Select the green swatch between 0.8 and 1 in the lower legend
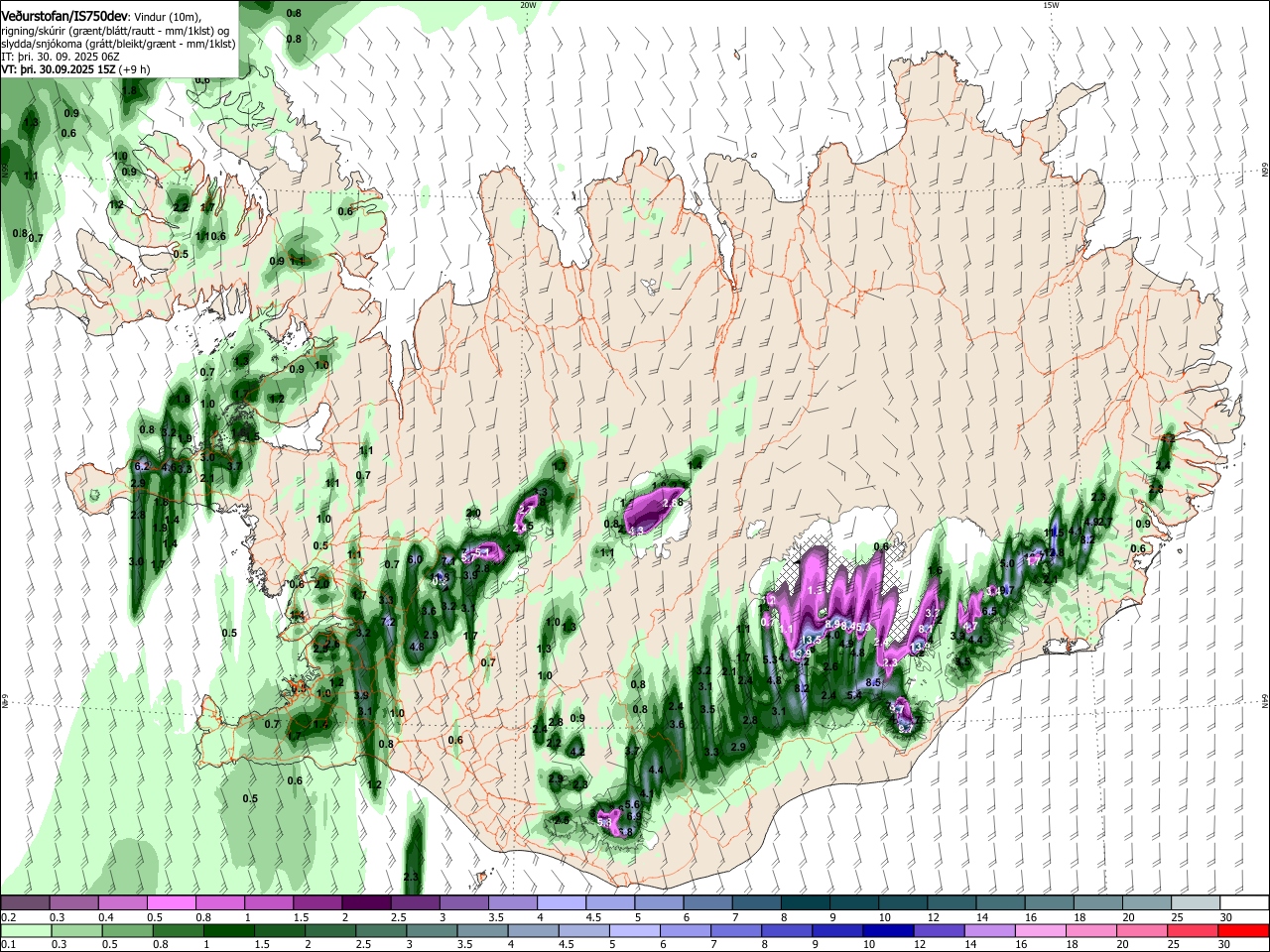 pyautogui.click(x=177, y=931)
